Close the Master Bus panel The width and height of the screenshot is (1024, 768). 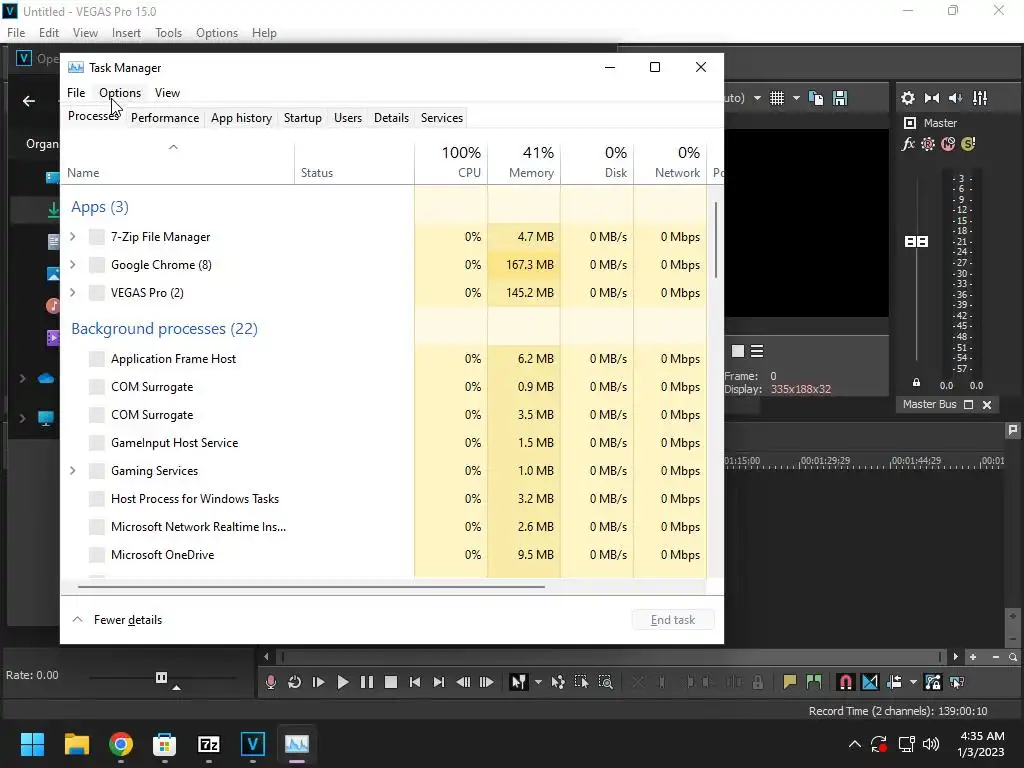(x=987, y=405)
